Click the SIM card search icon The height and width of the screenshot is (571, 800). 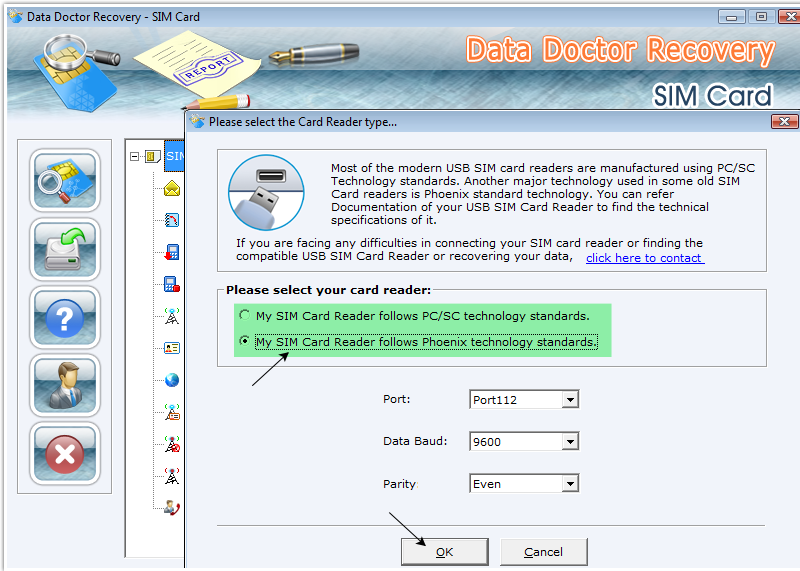65,180
